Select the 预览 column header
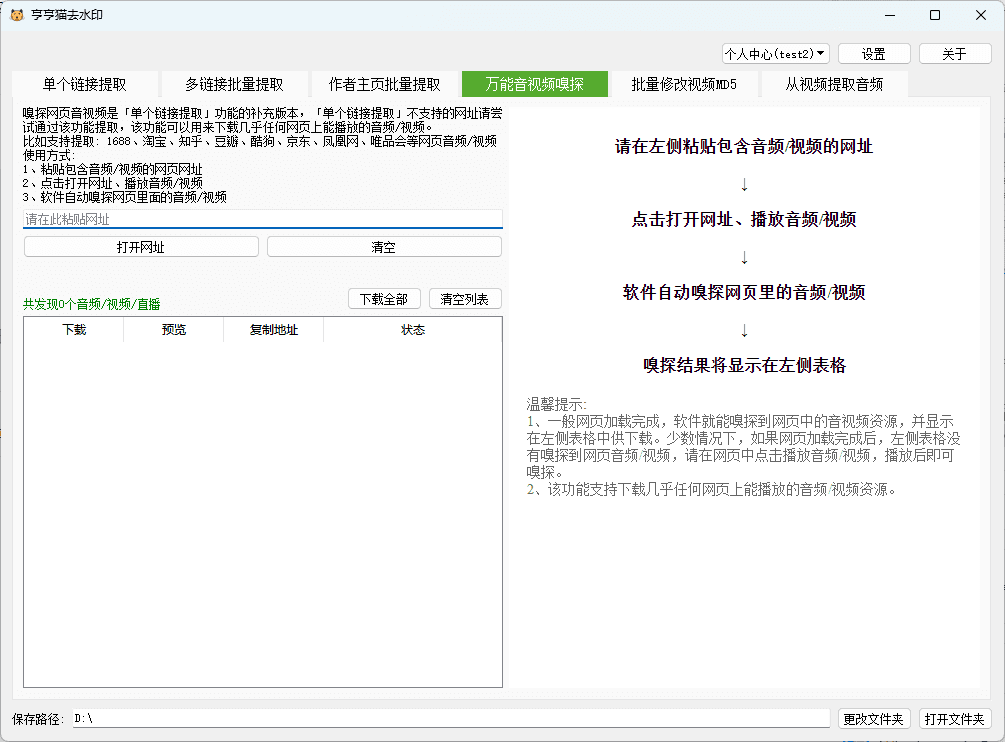 pos(173,329)
